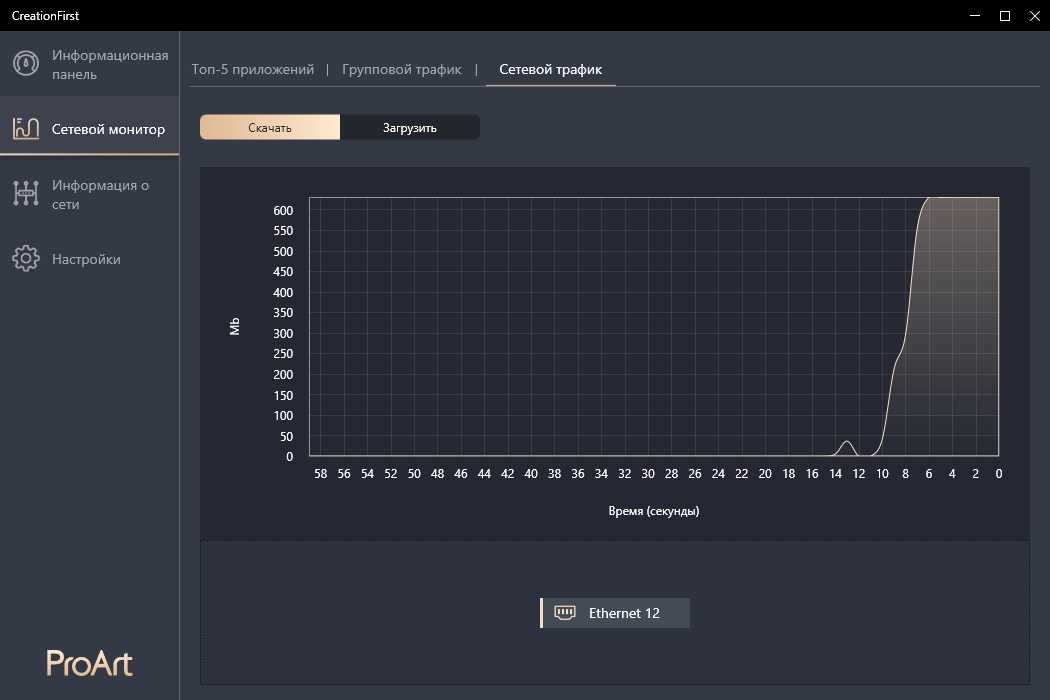The width and height of the screenshot is (1050, 700).
Task: Switch graph to Скачать (download) mode
Action: pyautogui.click(x=270, y=128)
